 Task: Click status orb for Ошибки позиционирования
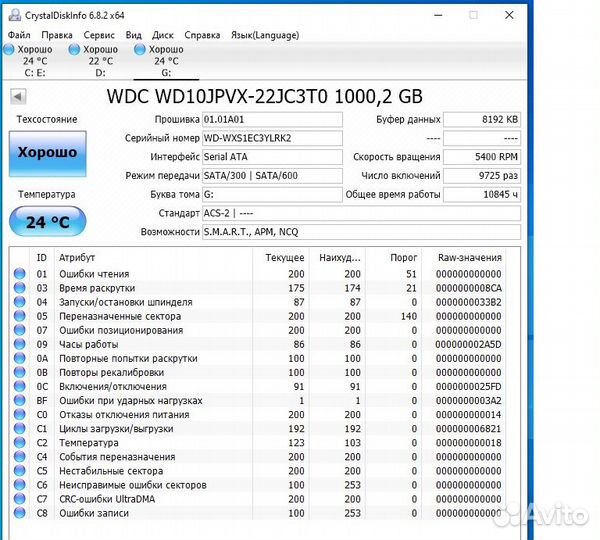click(x=20, y=330)
